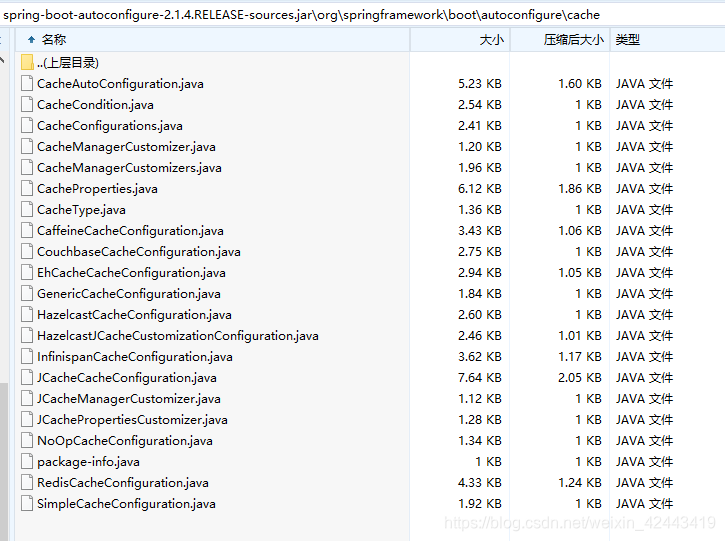This screenshot has height=541, width=725.
Task: Click file icon beside CacheProperties.java
Action: pos(27,189)
